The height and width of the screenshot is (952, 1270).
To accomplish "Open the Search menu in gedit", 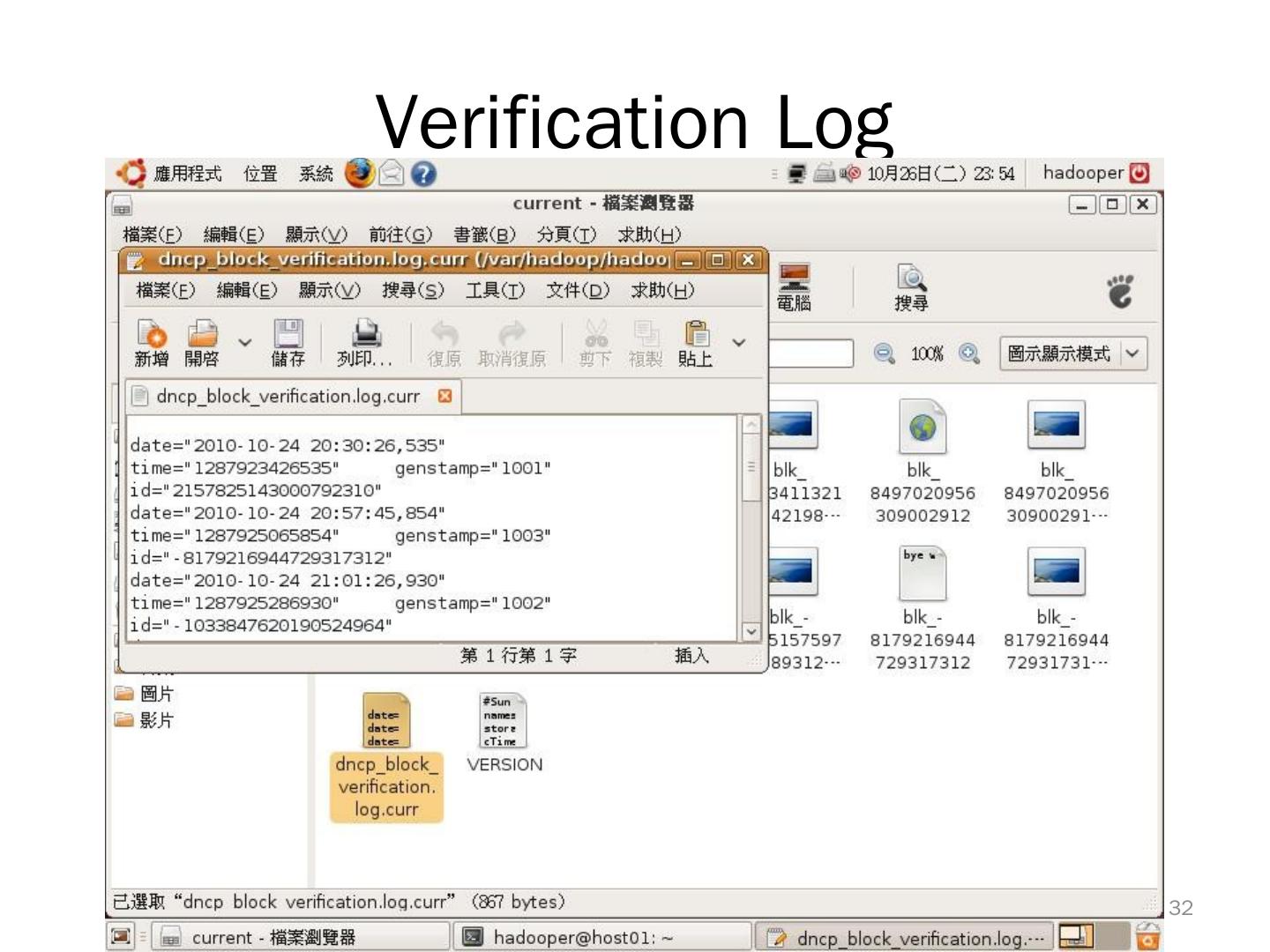I will tap(412, 290).
